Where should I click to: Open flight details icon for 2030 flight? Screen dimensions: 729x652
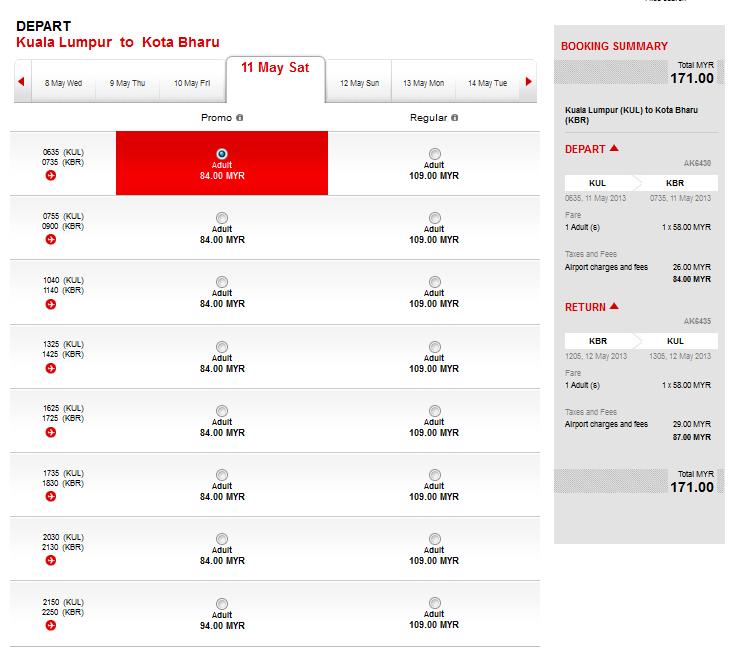pyautogui.click(x=51, y=560)
